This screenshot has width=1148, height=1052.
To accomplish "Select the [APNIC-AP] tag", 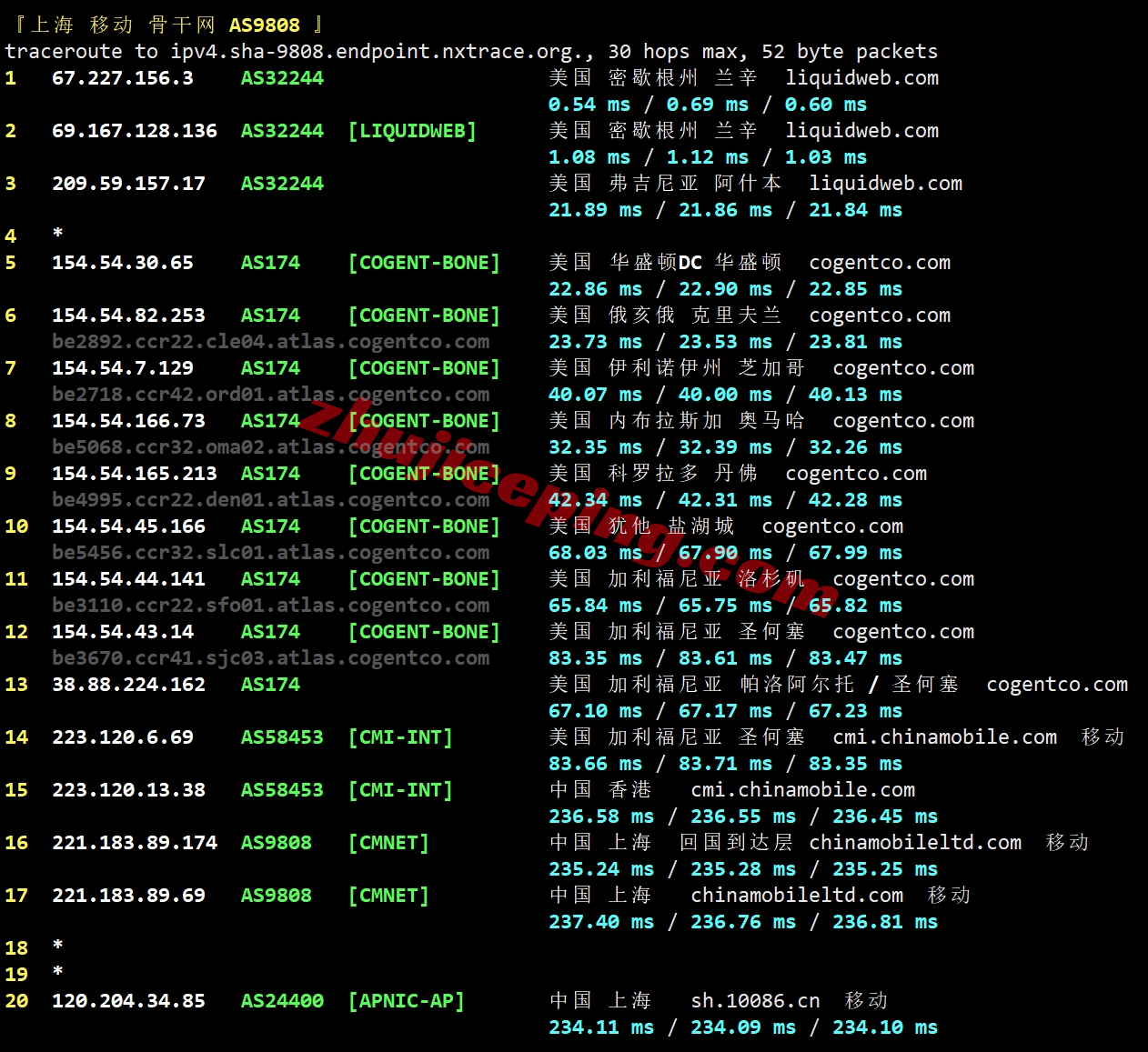I will (x=407, y=1001).
